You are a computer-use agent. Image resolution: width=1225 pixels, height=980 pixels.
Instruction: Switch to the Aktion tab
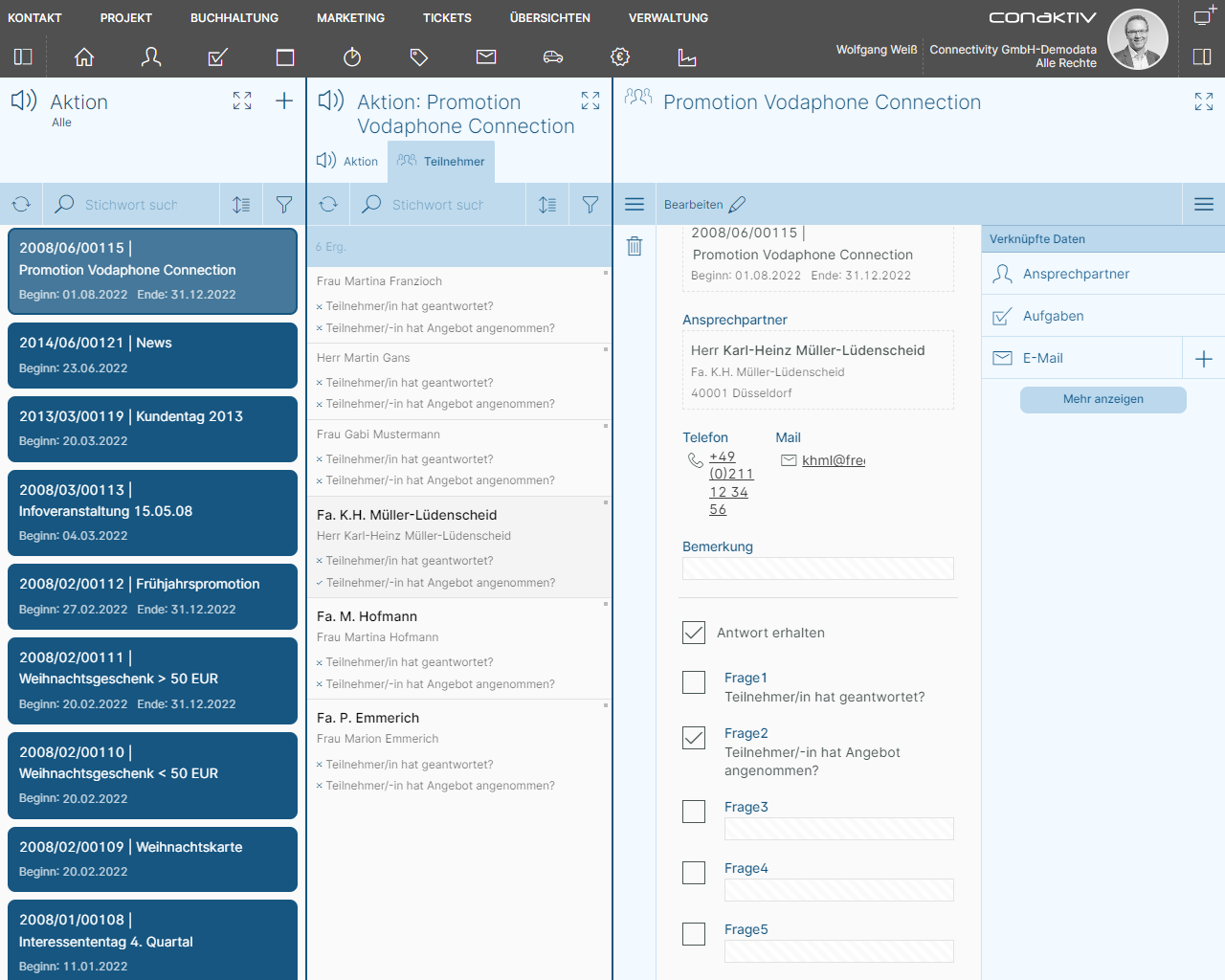(x=348, y=161)
